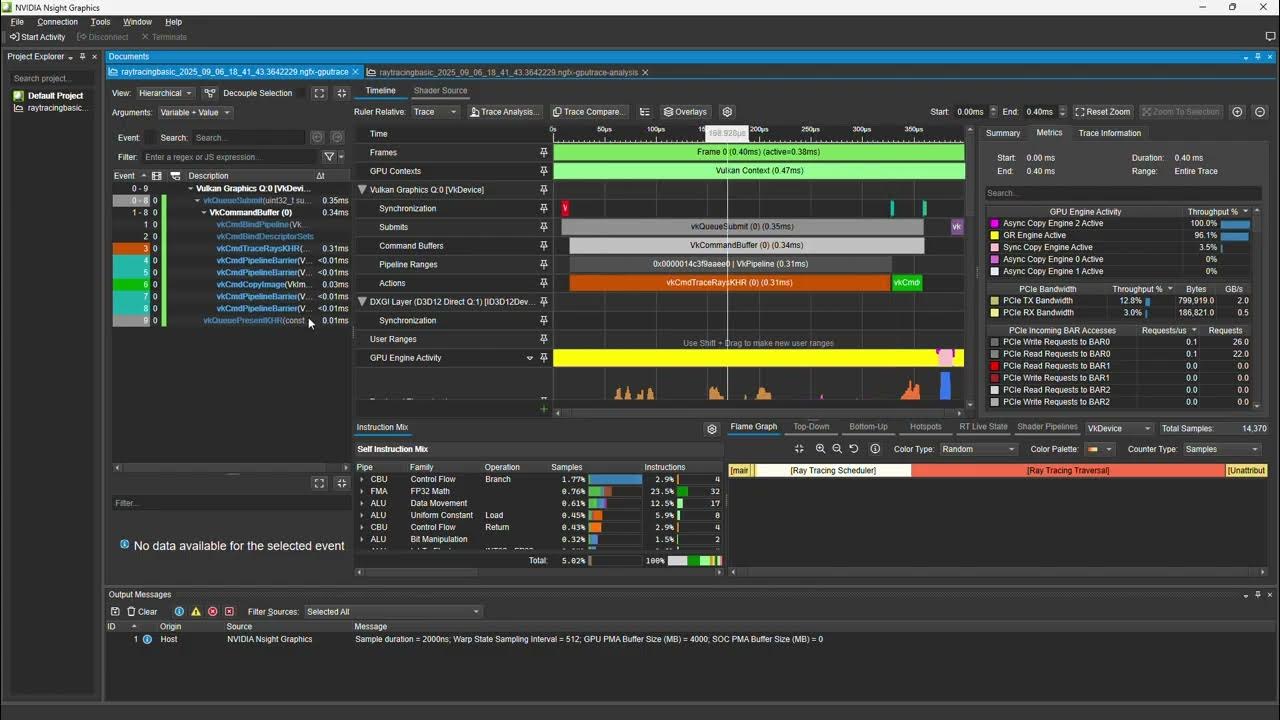Select the vkCmdCopyImage event row

tap(231, 284)
